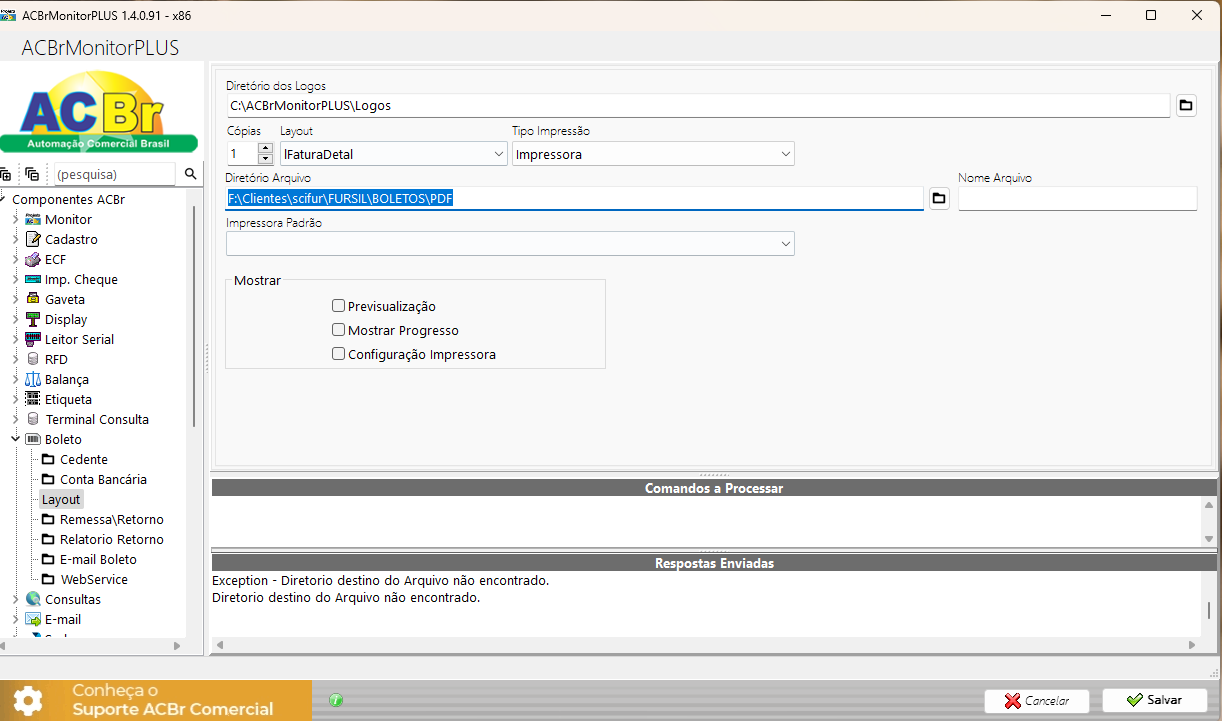Select the Relatorio Retorno tree label

pos(112,539)
